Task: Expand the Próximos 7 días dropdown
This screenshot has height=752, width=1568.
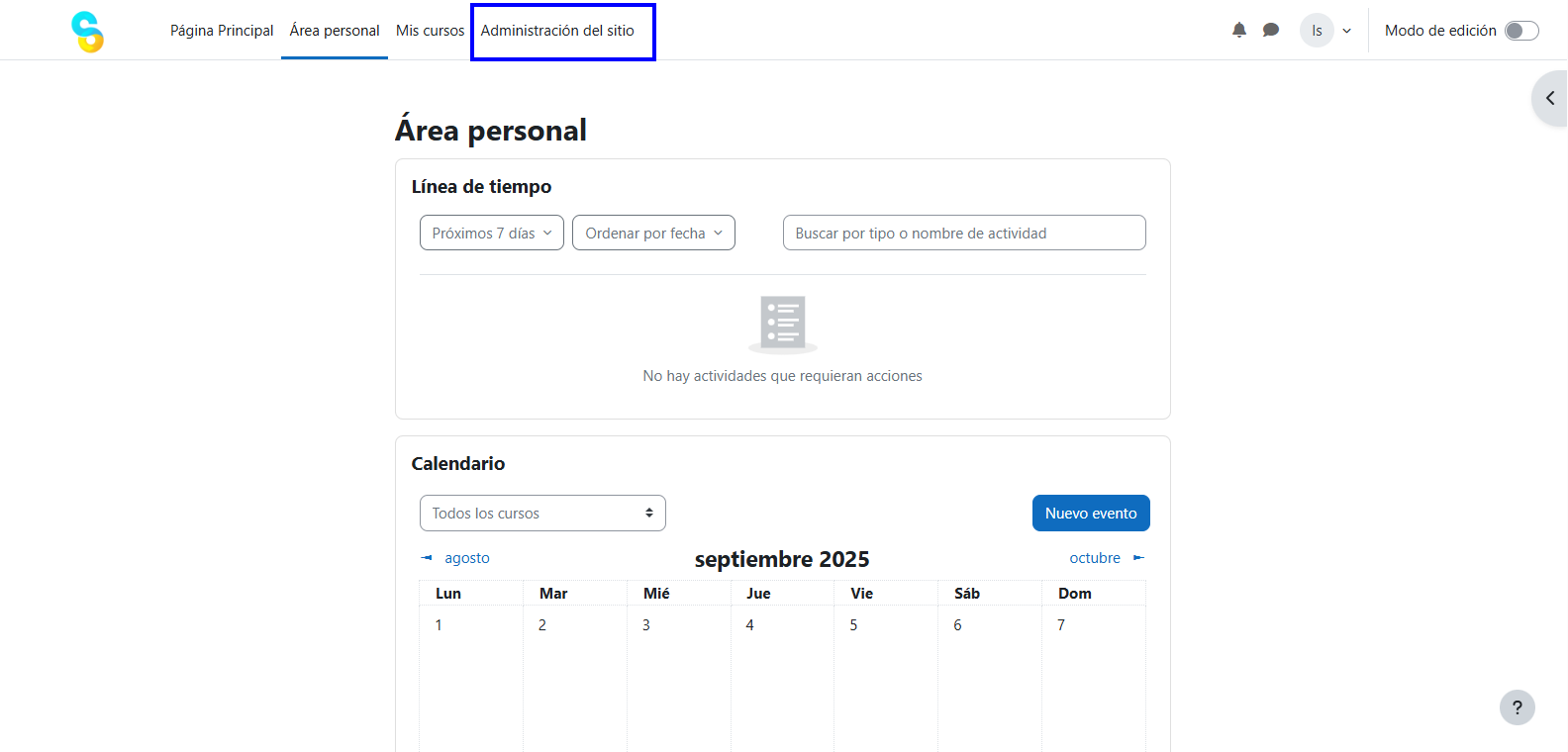Action: [x=491, y=234]
